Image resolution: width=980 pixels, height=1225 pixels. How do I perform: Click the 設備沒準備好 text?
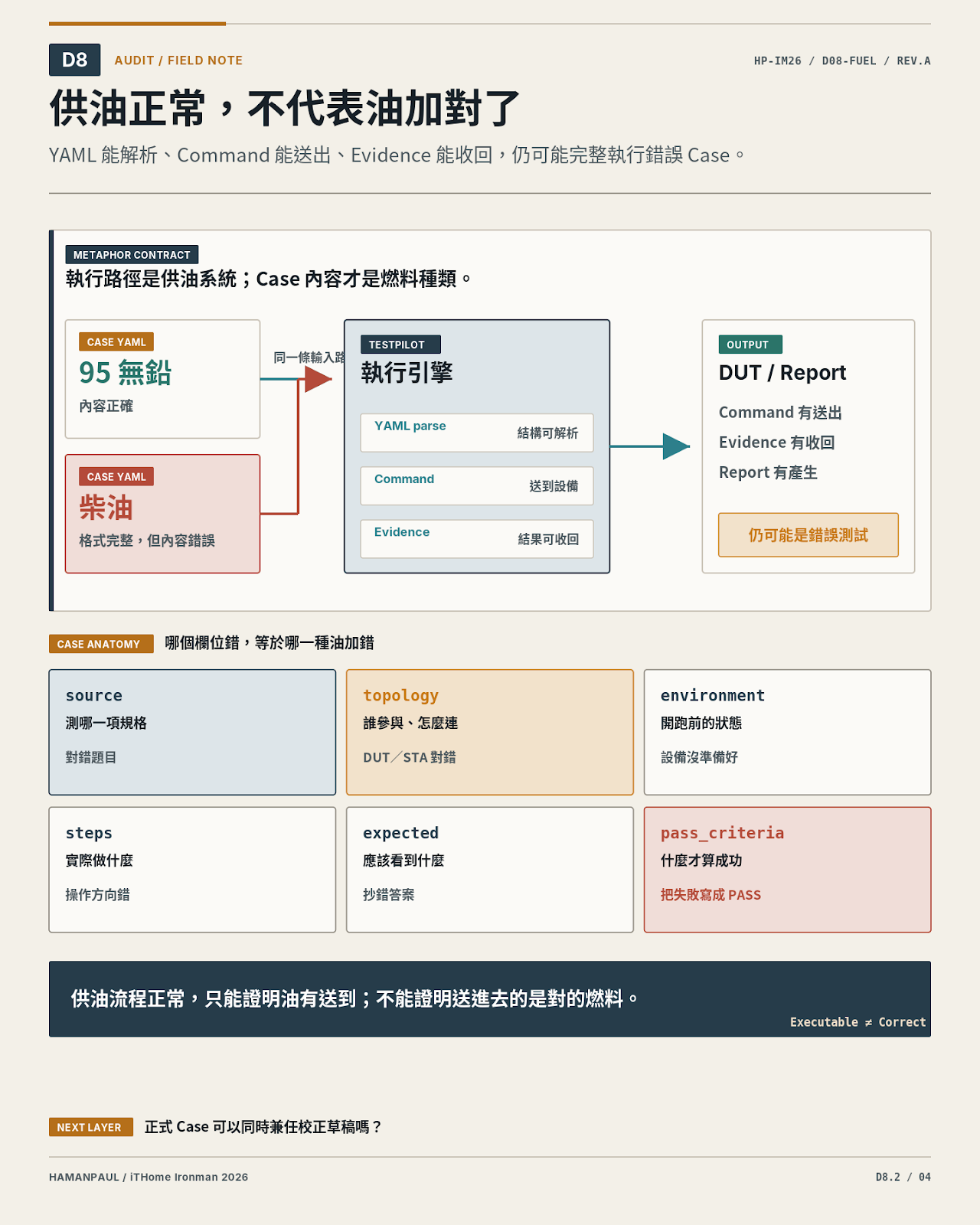(699, 757)
